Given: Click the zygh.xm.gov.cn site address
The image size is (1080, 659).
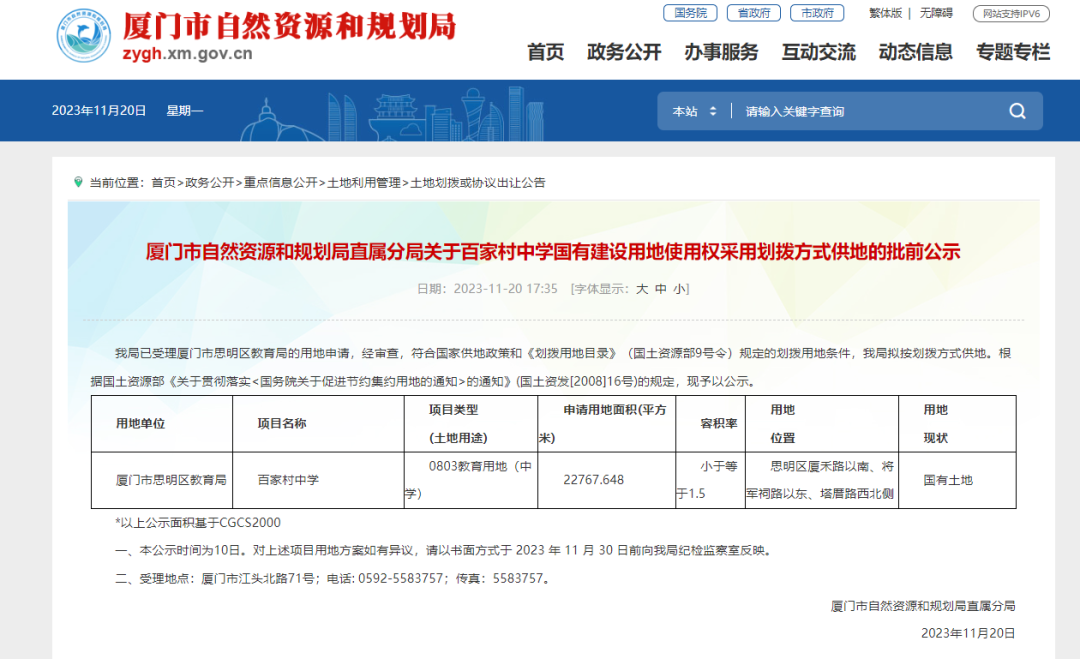Looking at the screenshot, I should point(187,54).
